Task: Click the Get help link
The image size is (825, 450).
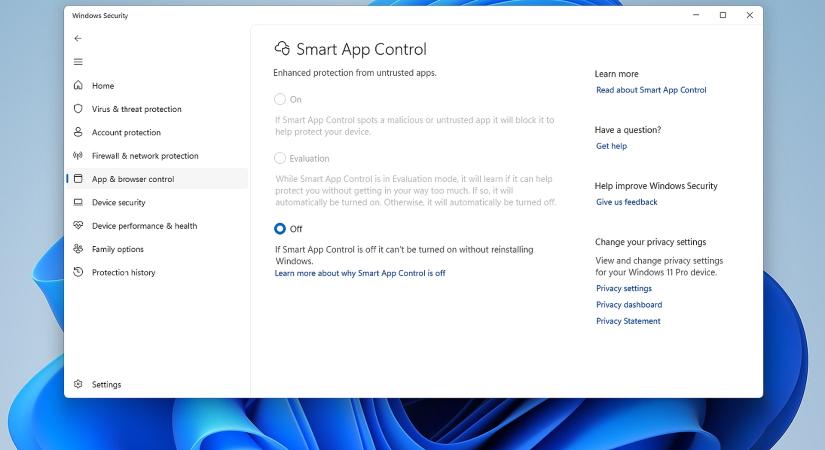Action: point(611,146)
